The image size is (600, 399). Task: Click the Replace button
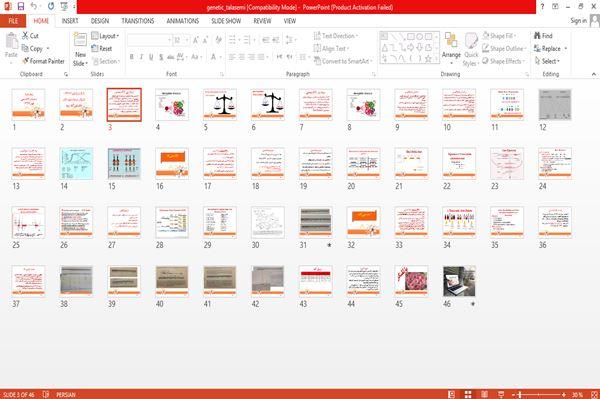[551, 49]
